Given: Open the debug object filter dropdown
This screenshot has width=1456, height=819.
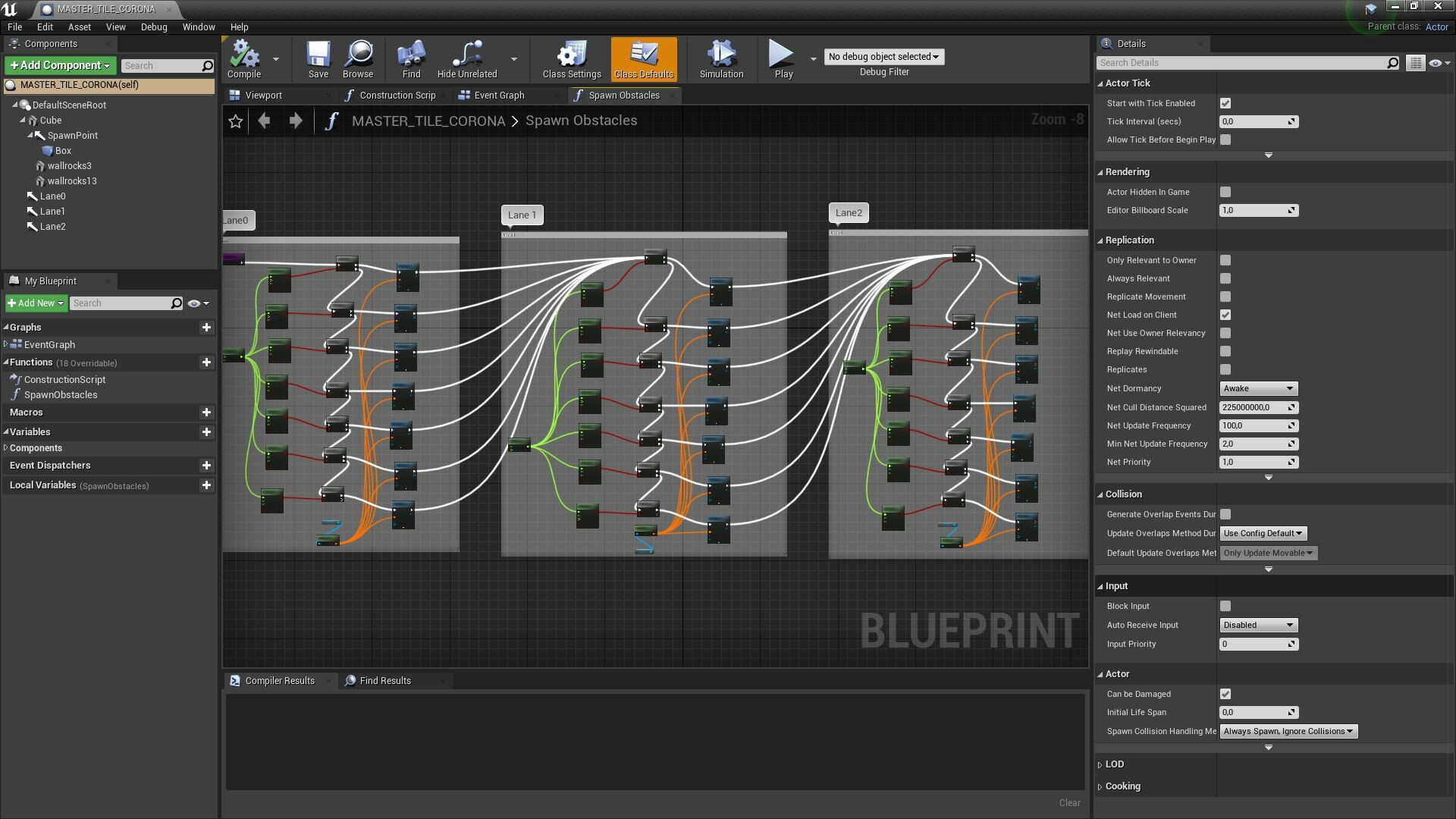Looking at the screenshot, I should (x=883, y=57).
